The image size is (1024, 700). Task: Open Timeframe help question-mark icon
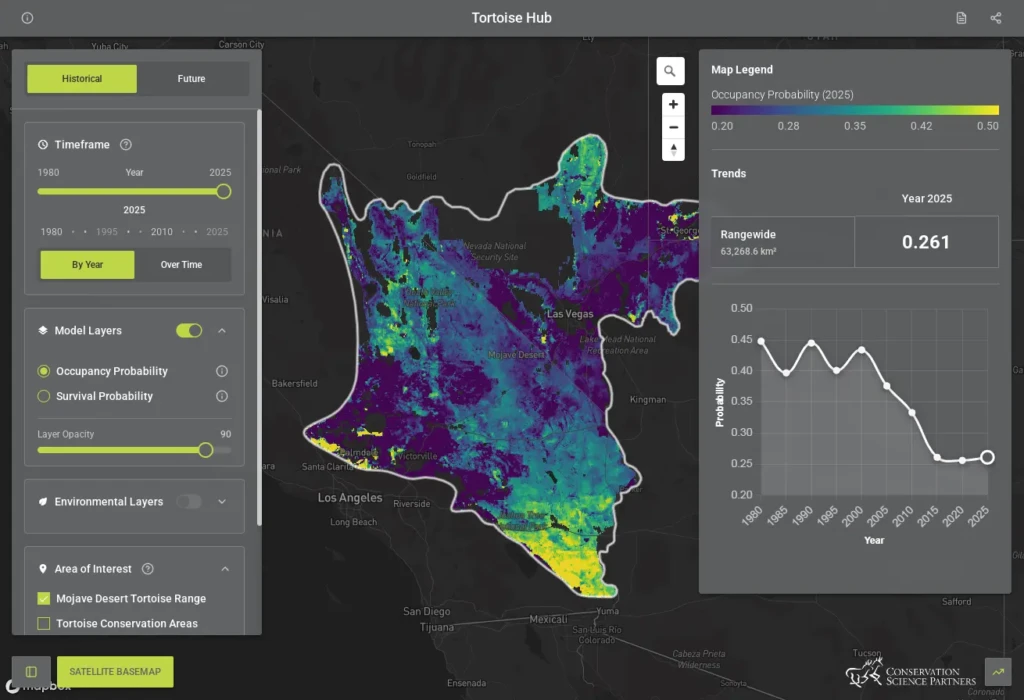[126, 145]
